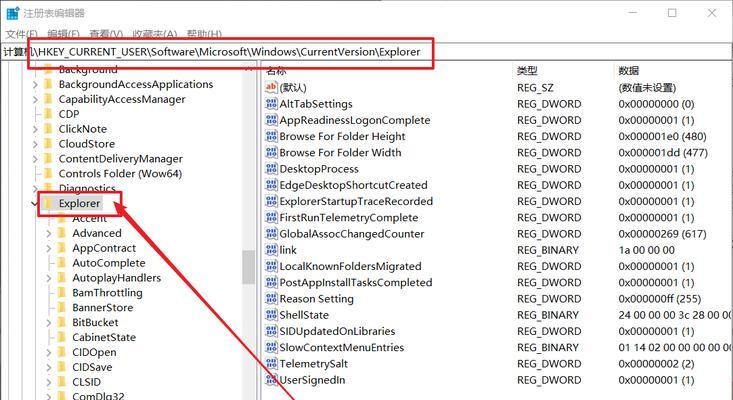
Task: Click the AltTabSettings value icon
Action: [x=271, y=104]
